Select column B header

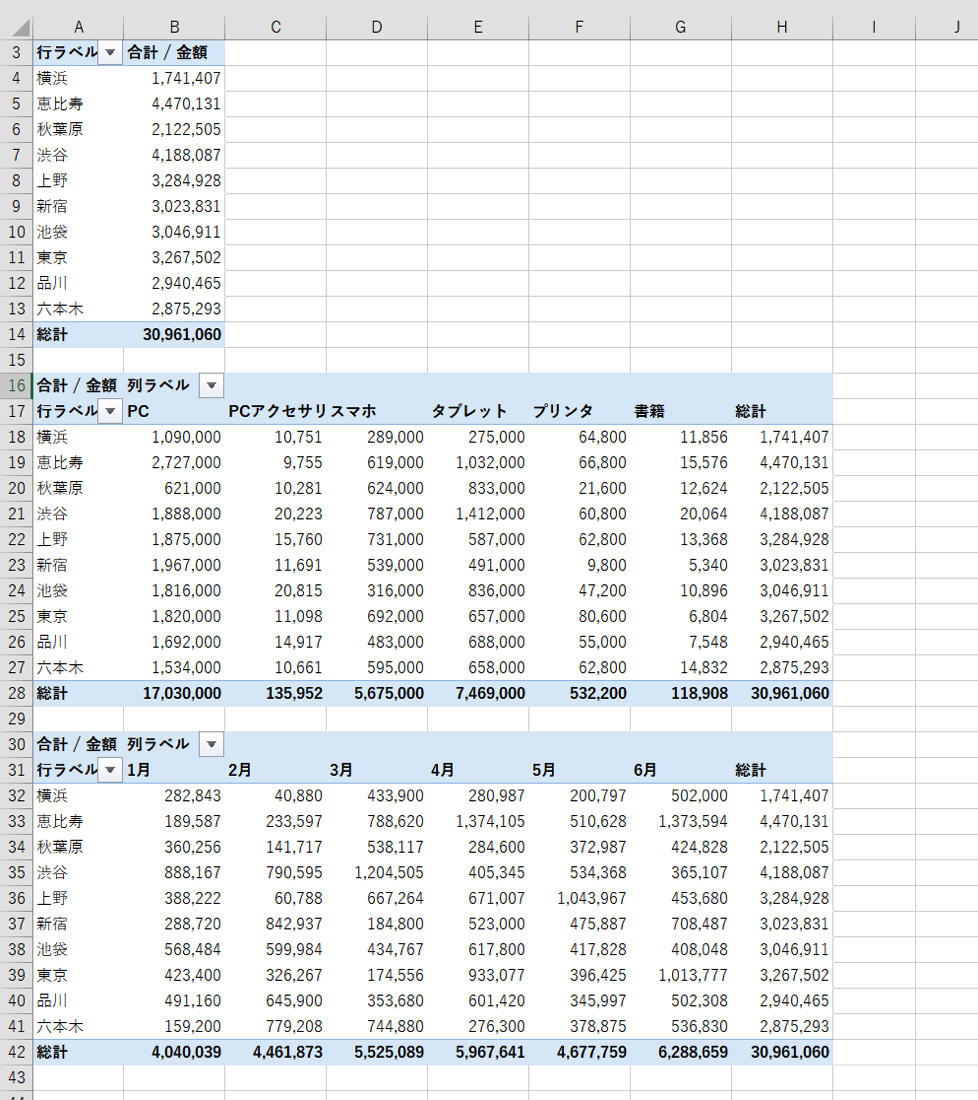(175, 27)
